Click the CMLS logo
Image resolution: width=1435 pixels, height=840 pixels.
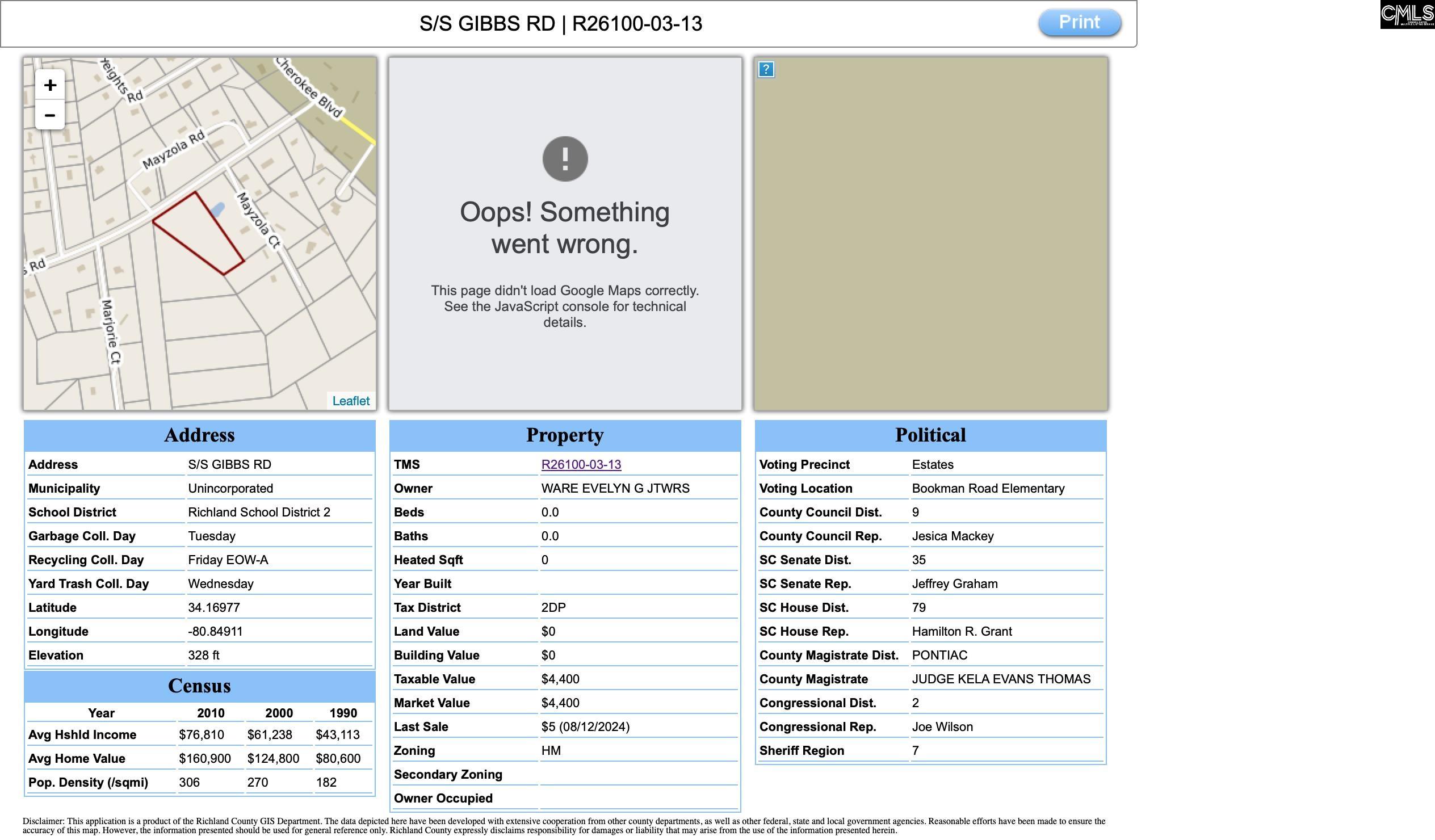click(x=1407, y=15)
